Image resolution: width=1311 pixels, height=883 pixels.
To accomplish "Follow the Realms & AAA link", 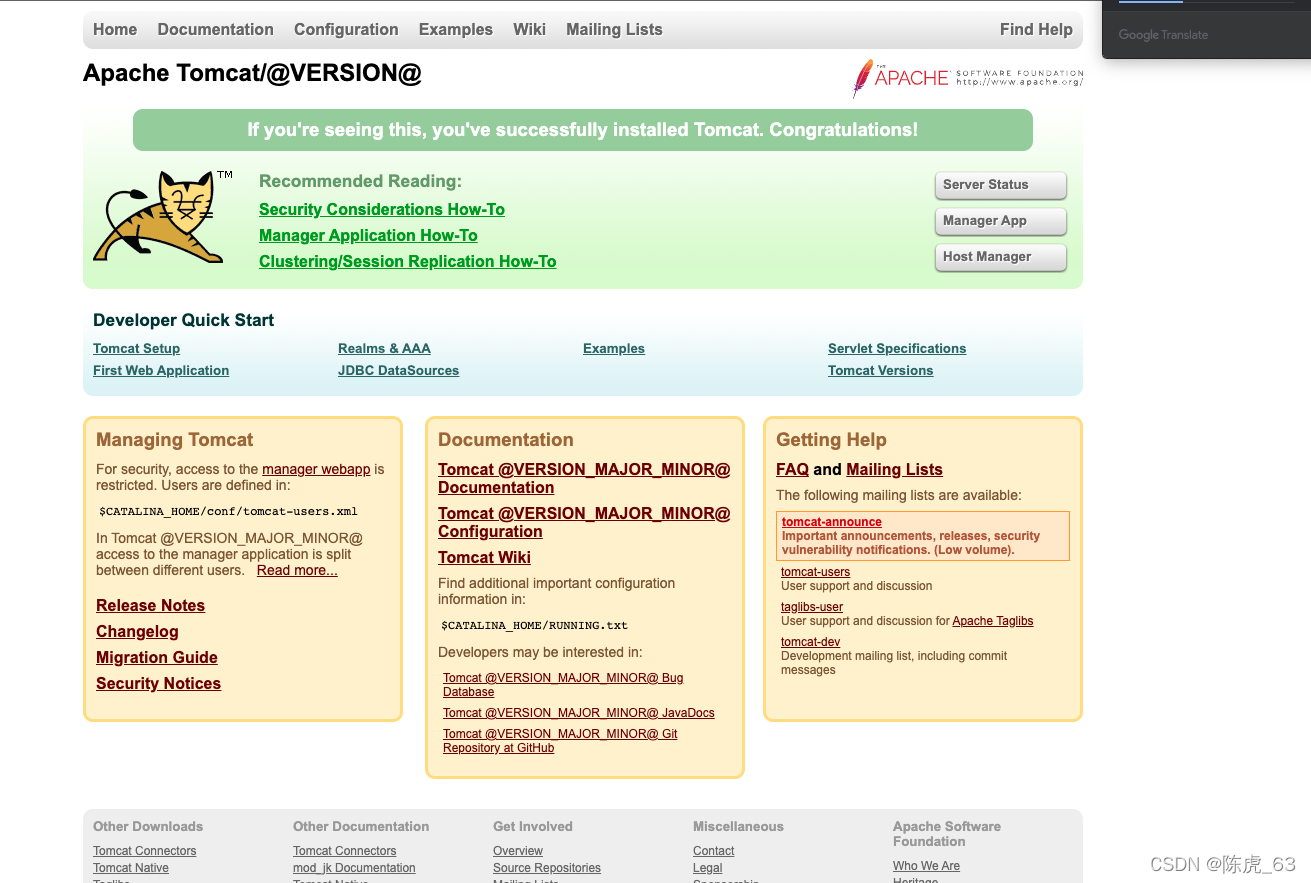I will [384, 348].
